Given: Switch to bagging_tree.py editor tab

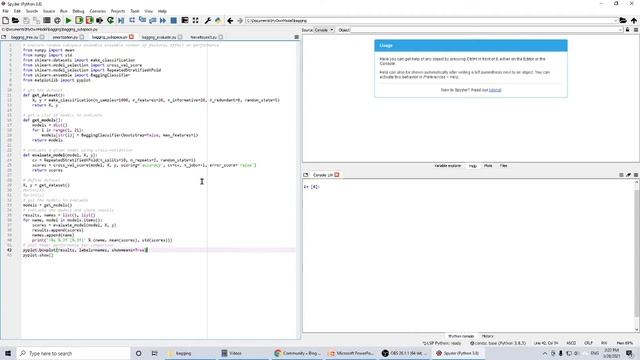Looking at the screenshot, I should [24, 37].
